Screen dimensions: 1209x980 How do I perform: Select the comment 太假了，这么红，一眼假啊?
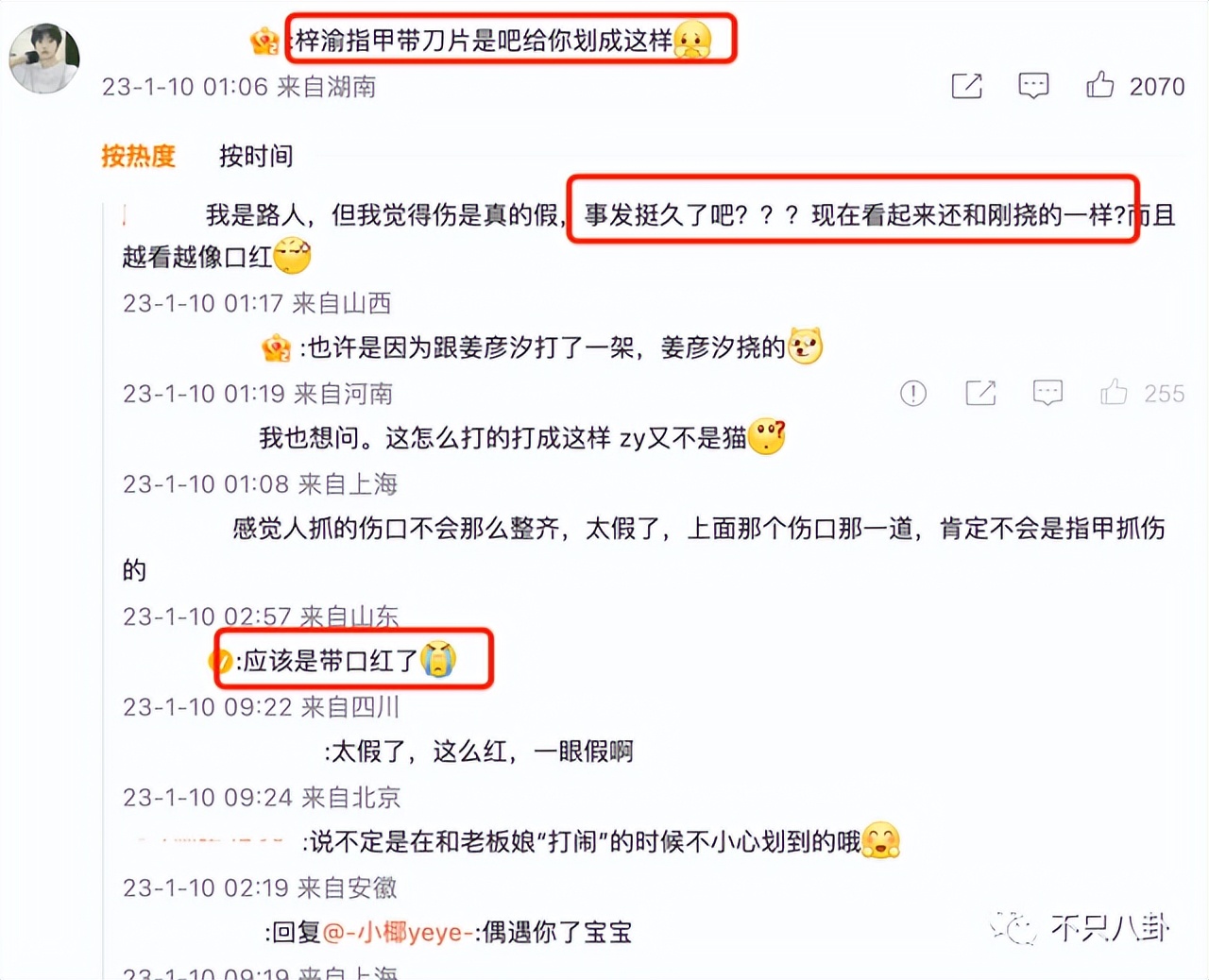pyautogui.click(x=479, y=752)
